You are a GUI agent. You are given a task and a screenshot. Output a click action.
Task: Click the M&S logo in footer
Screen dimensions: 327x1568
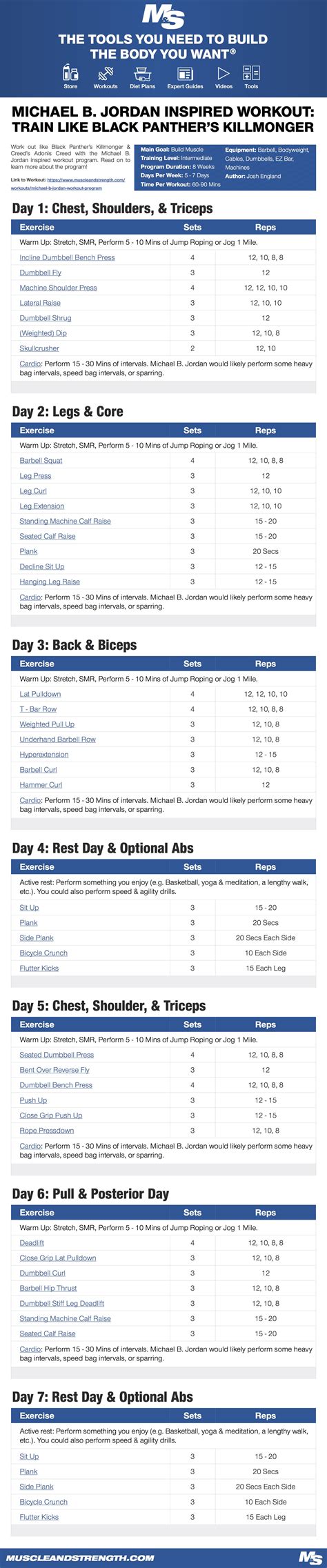[310, 1558]
